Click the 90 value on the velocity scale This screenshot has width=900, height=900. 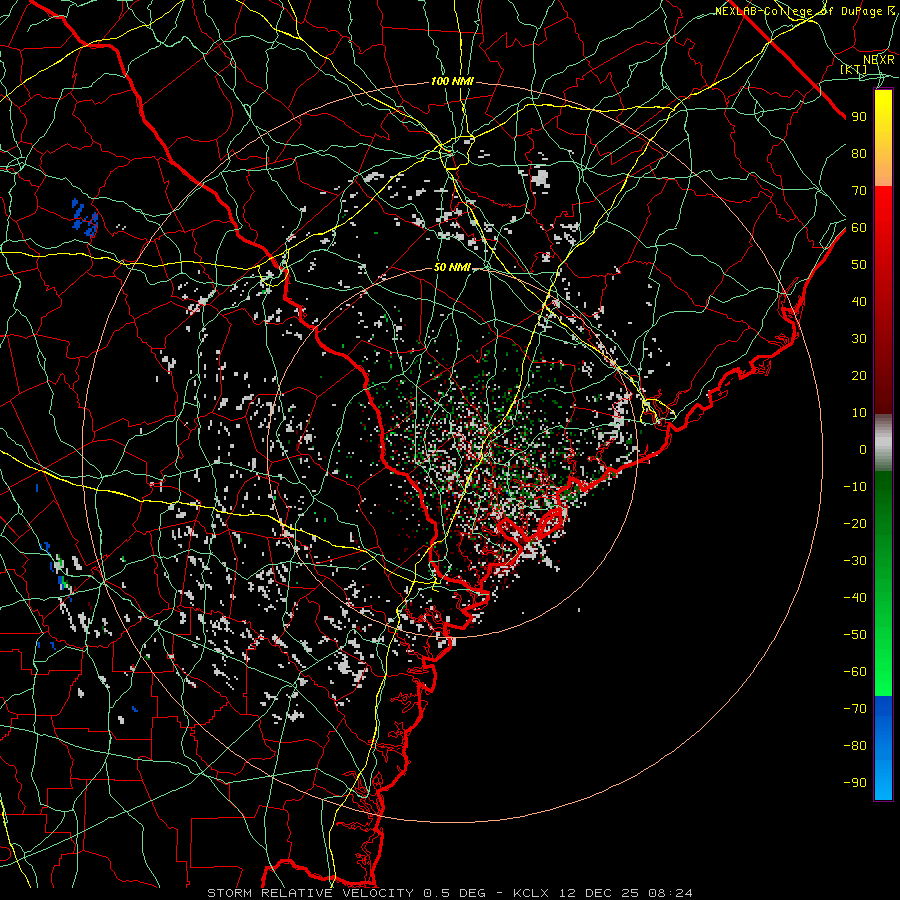859,117
